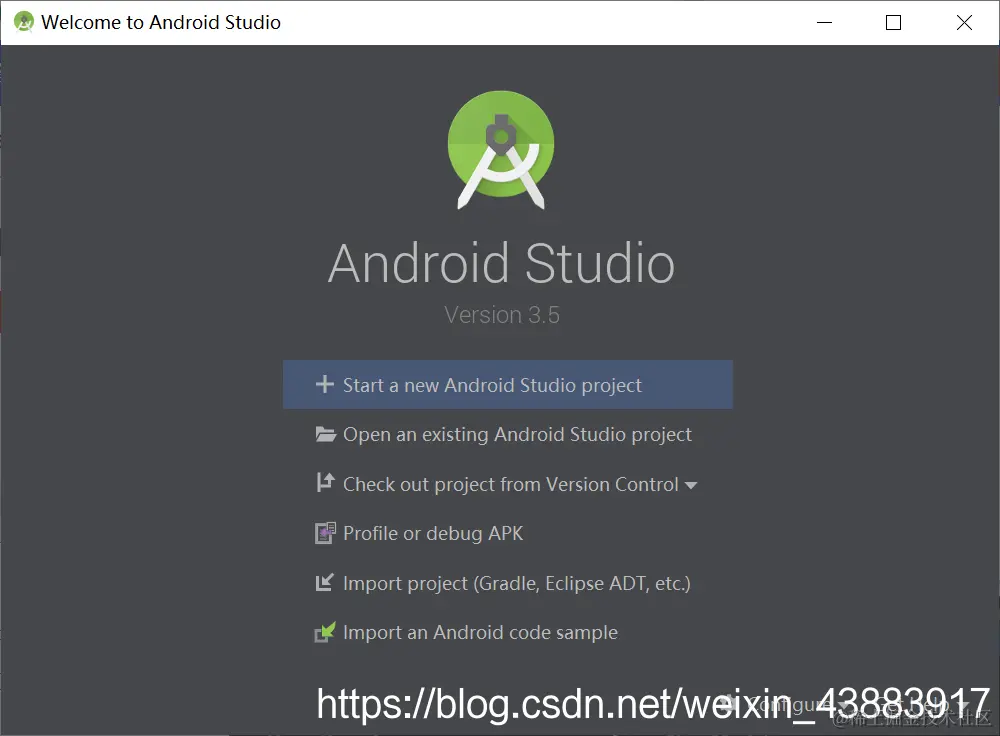The height and width of the screenshot is (736, 1000).
Task: Start a new Android Studio project
Action: coord(508,385)
